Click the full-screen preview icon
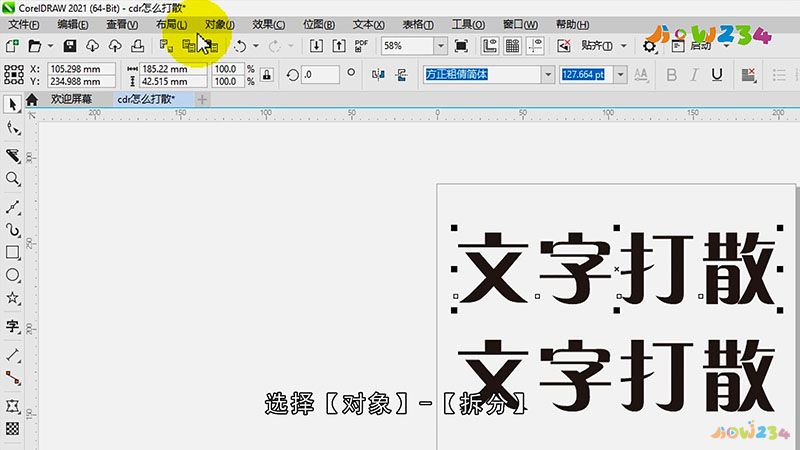 (461, 46)
